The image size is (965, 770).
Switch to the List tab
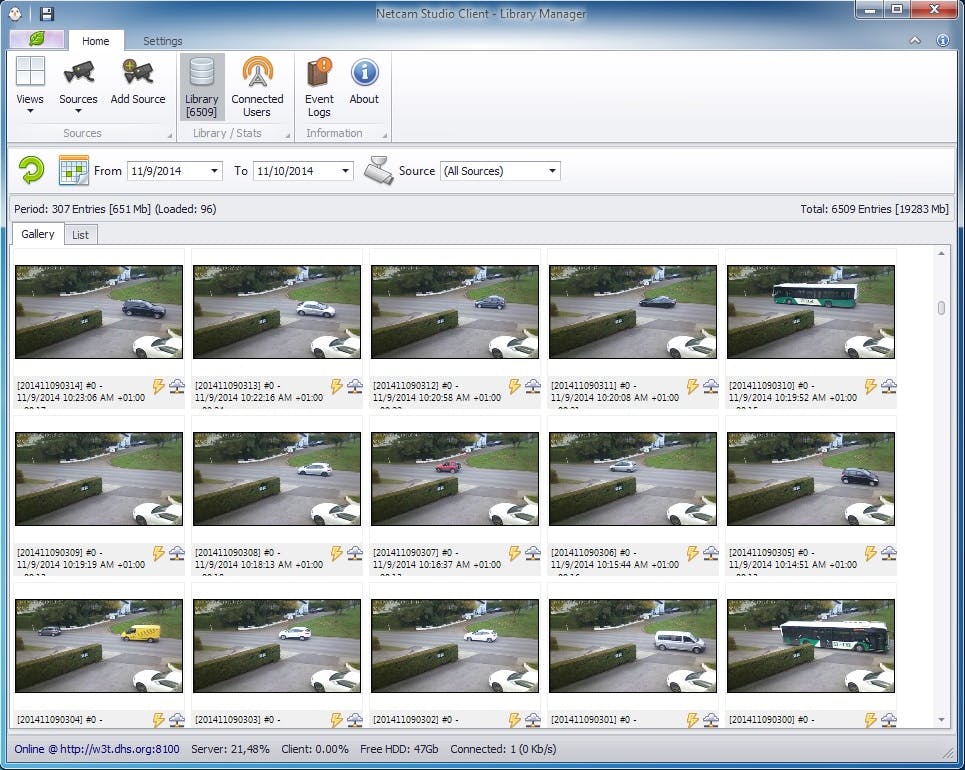pyautogui.click(x=80, y=234)
